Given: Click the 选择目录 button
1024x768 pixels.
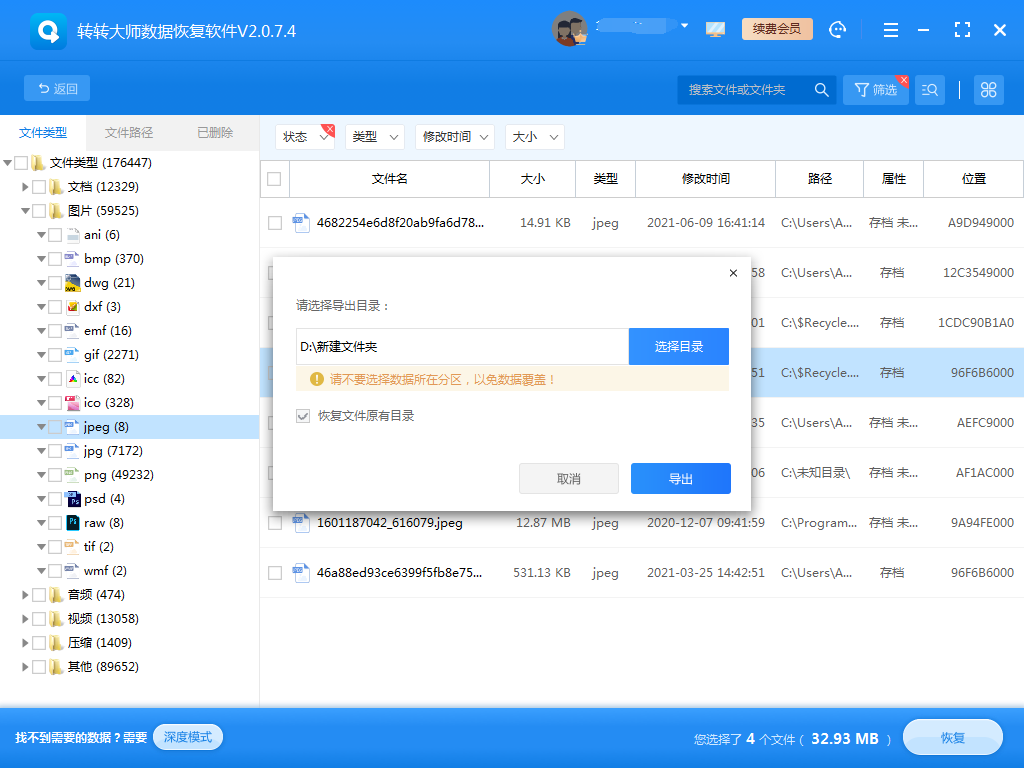Looking at the screenshot, I should (x=678, y=347).
